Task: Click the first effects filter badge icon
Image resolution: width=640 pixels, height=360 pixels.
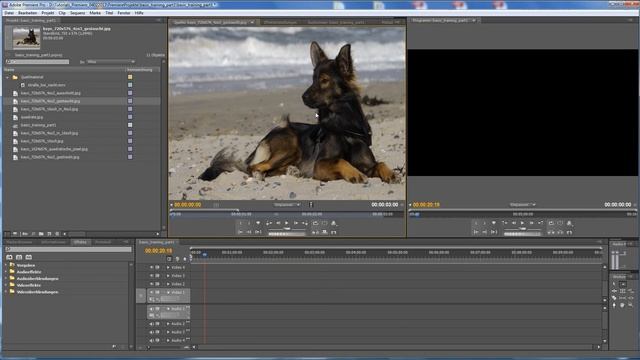Action: 9,257
